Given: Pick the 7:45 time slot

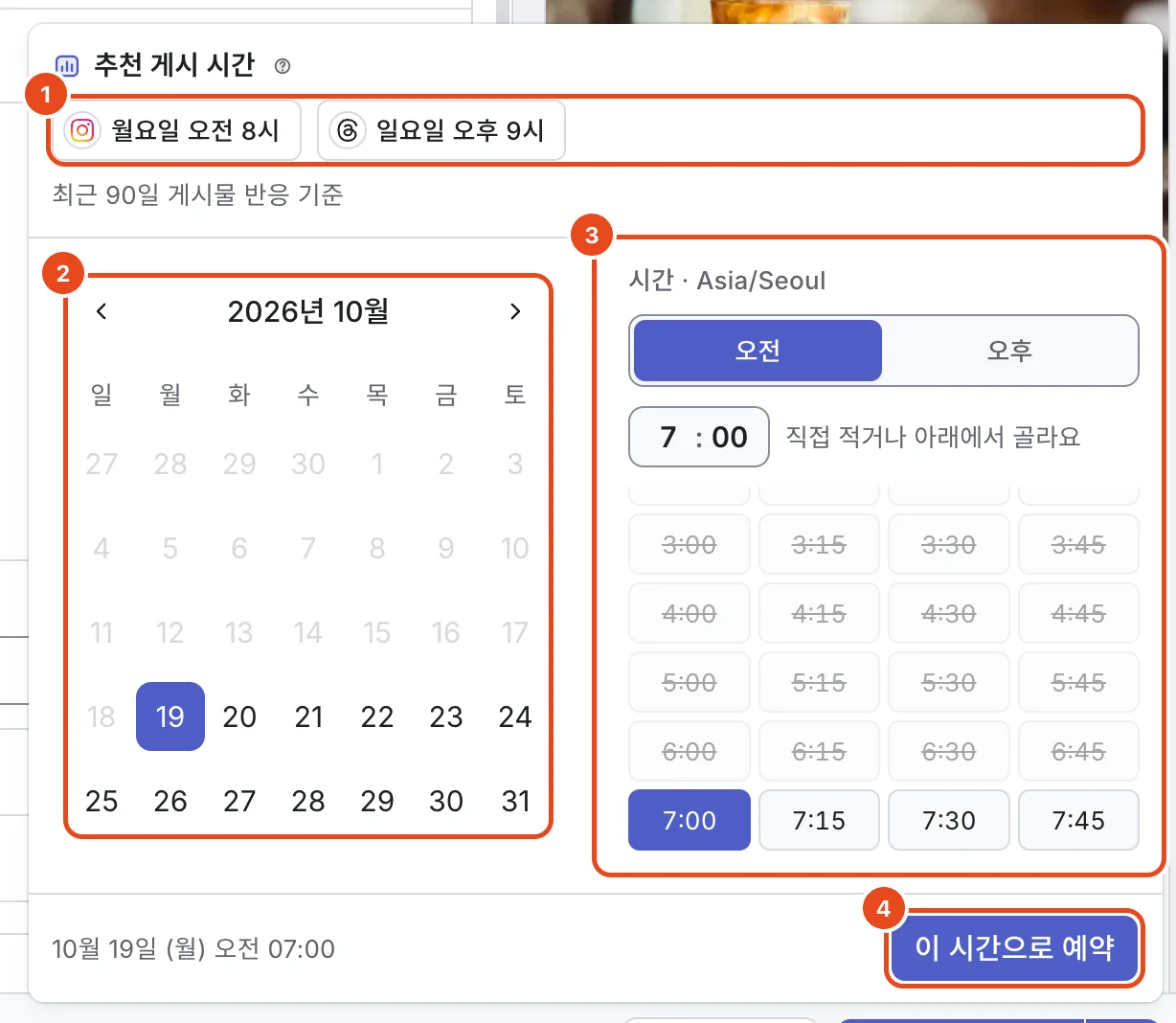Looking at the screenshot, I should (x=1078, y=820).
